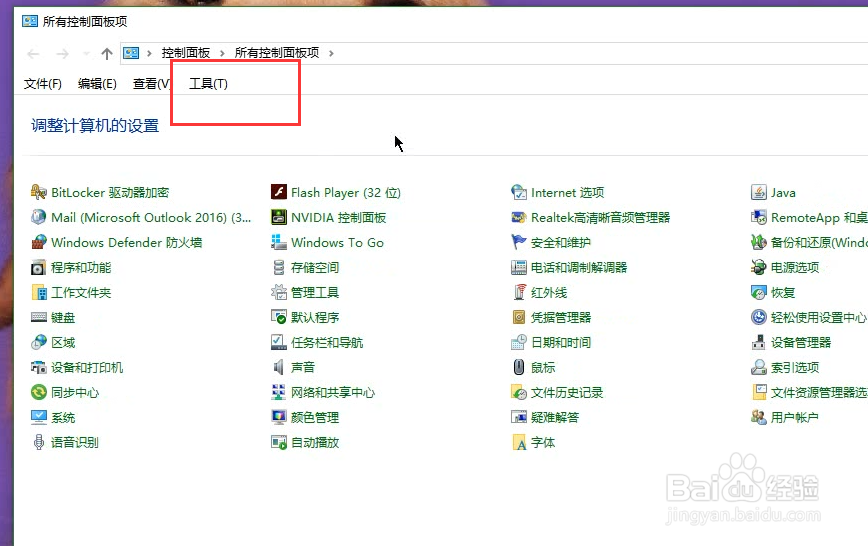Viewport: 868px width, 546px height.
Task: Click the address bar control panel icon
Action: (x=131, y=53)
